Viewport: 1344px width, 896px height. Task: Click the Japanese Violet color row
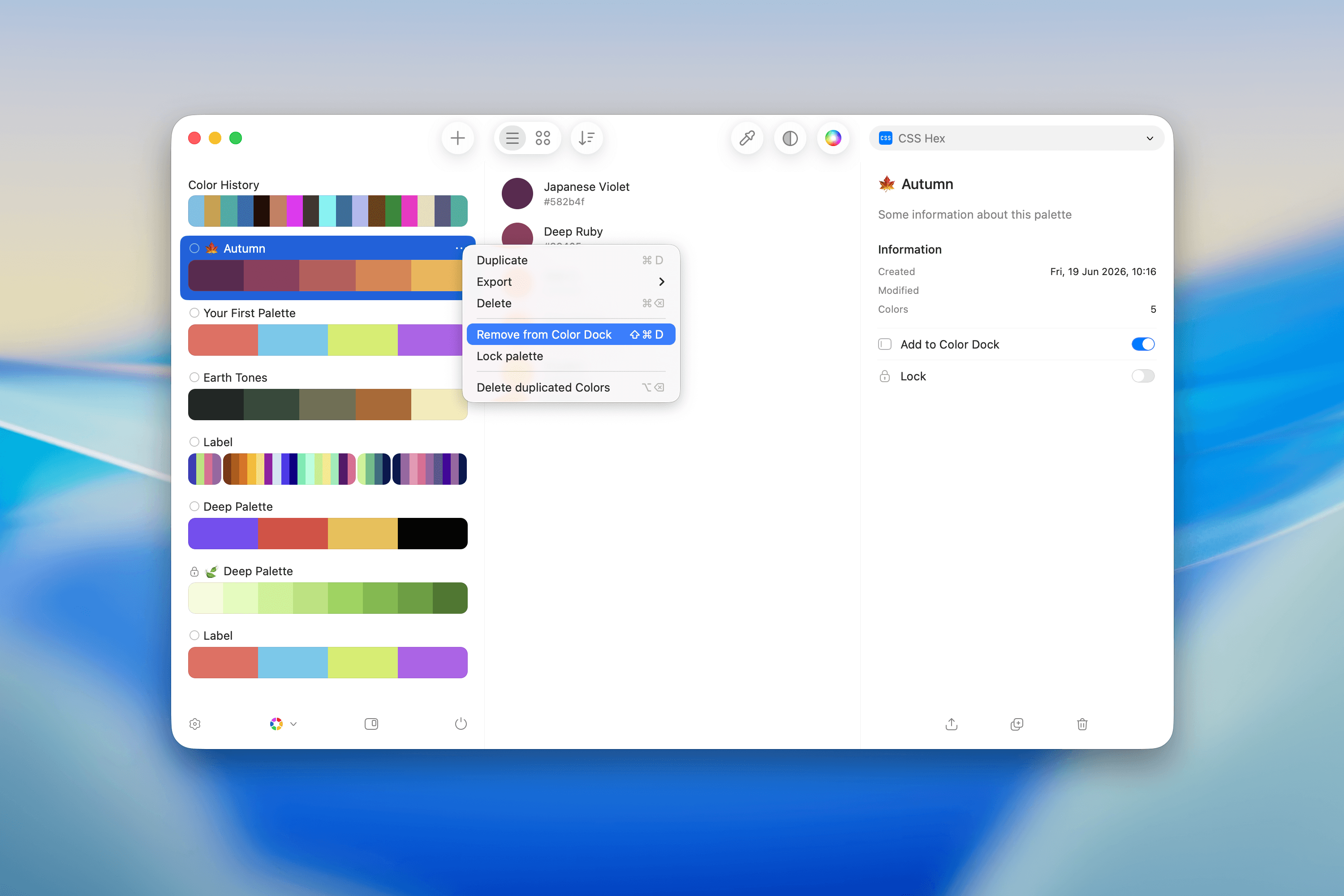pos(672,194)
